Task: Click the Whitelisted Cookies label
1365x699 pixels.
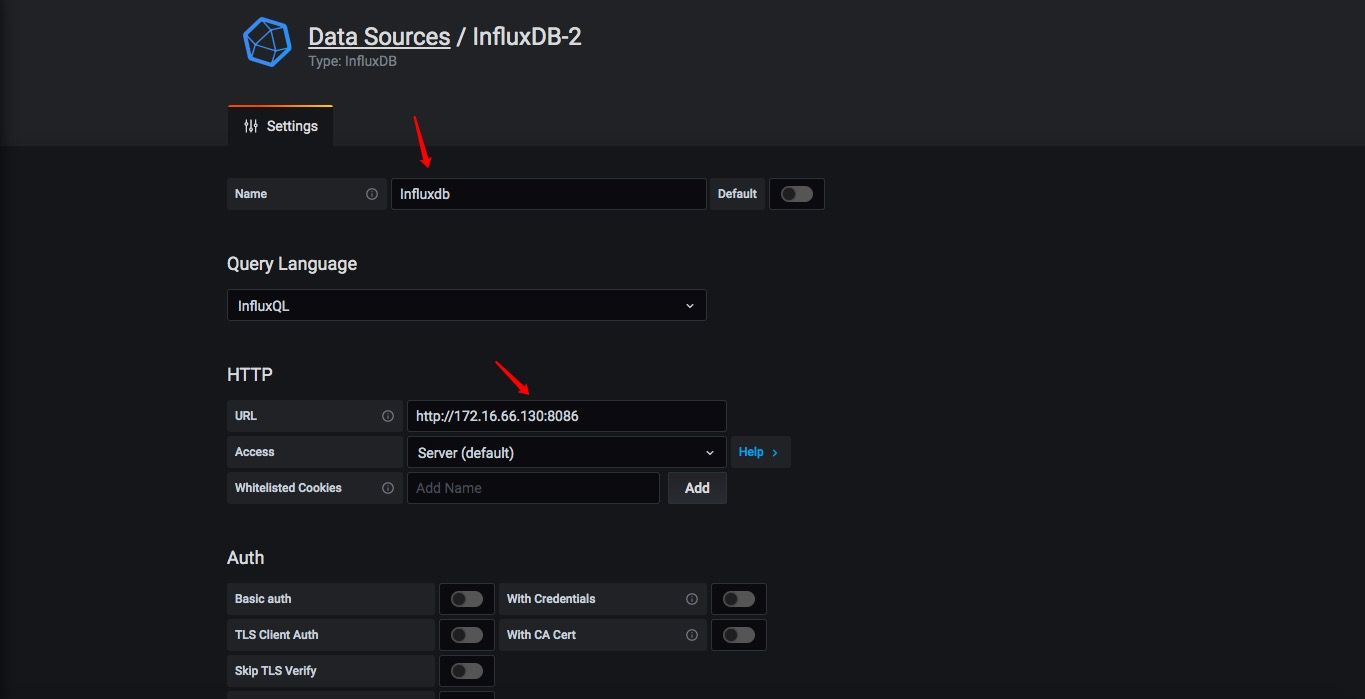Action: click(288, 488)
